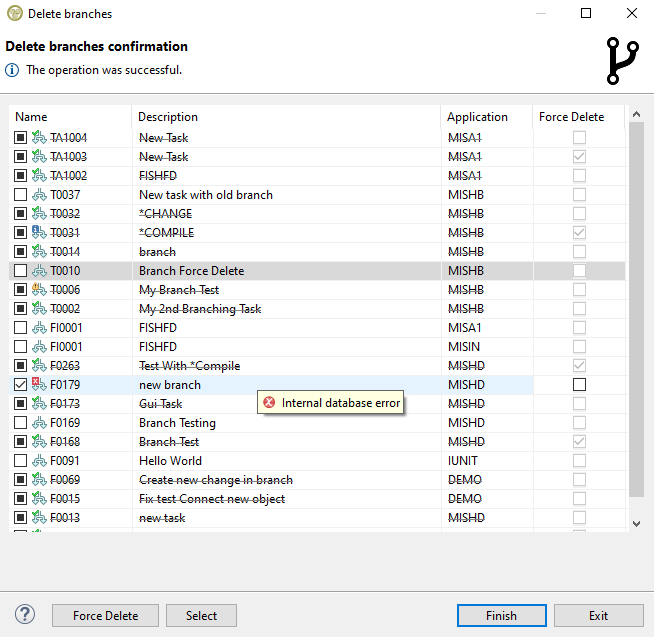The width and height of the screenshot is (654, 637).
Task: Click the error branch icon for F0179
Action: coord(39,385)
